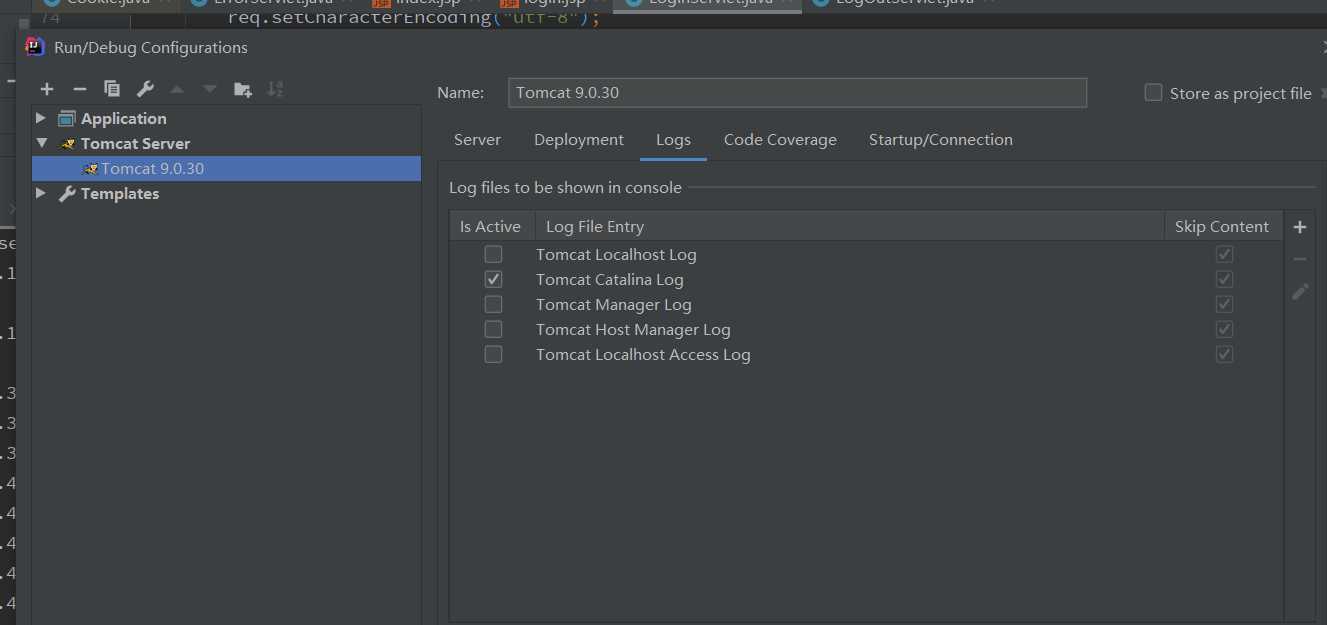Add log file entry with plus button
Image resolution: width=1327 pixels, height=625 pixels.
click(x=1300, y=227)
